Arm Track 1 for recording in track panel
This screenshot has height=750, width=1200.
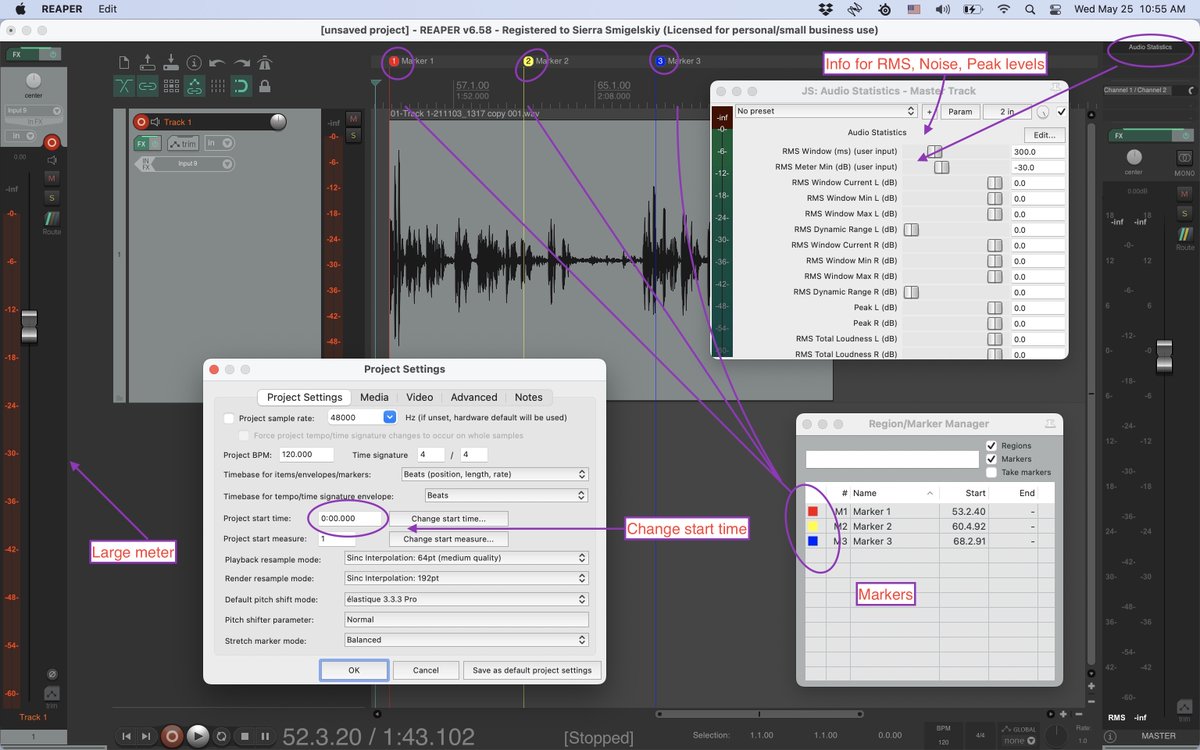pyautogui.click(x=141, y=122)
